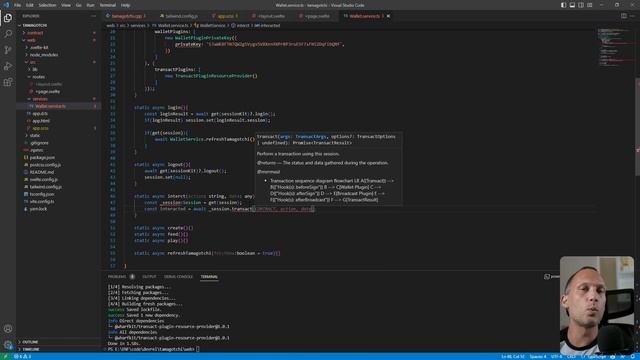Close the WalletService.ts tab

(388, 16)
